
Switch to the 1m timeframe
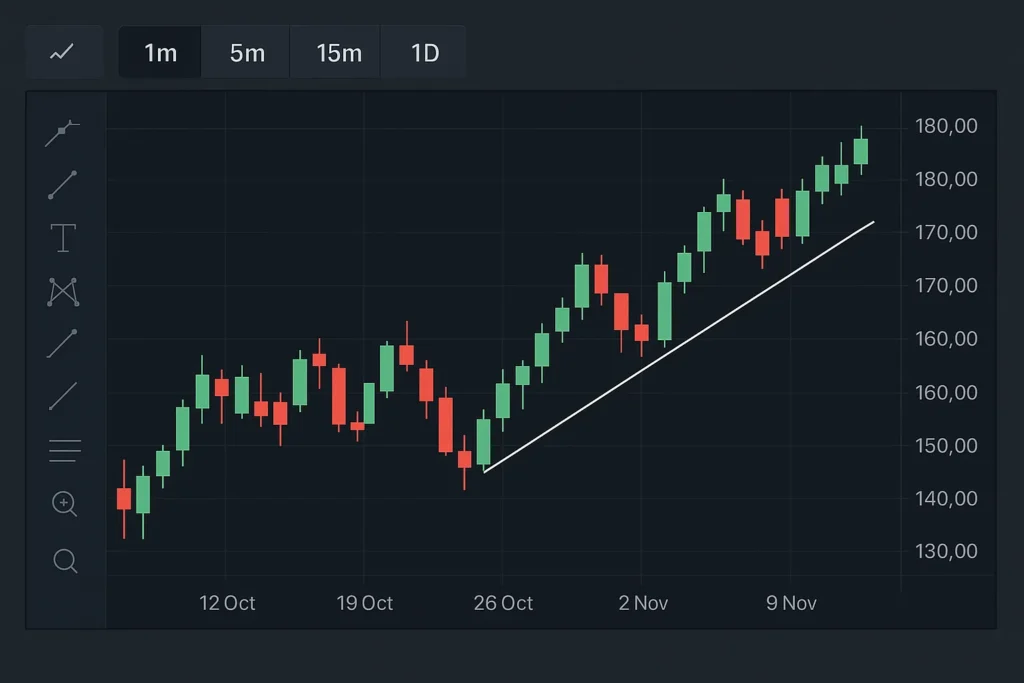[x=160, y=52]
